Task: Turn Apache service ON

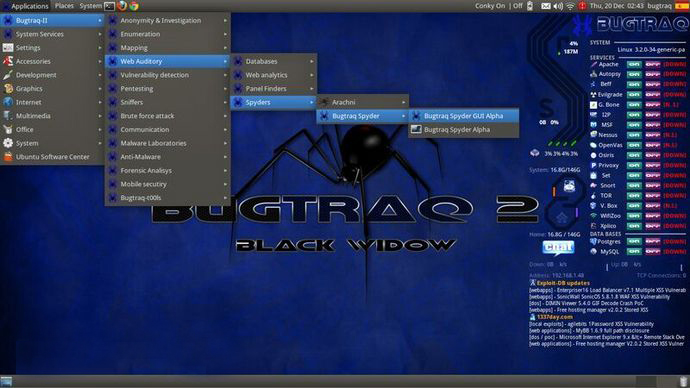Action: 634,64
